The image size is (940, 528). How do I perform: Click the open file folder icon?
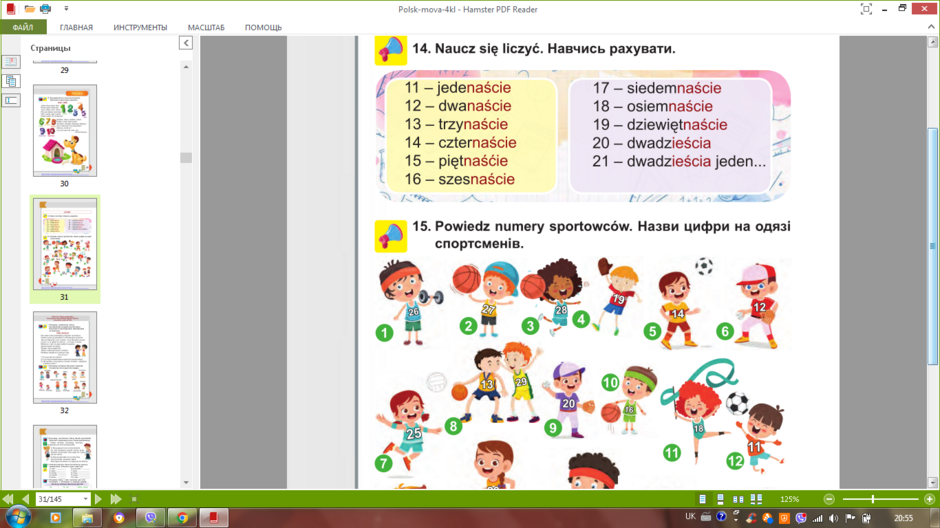pos(29,8)
